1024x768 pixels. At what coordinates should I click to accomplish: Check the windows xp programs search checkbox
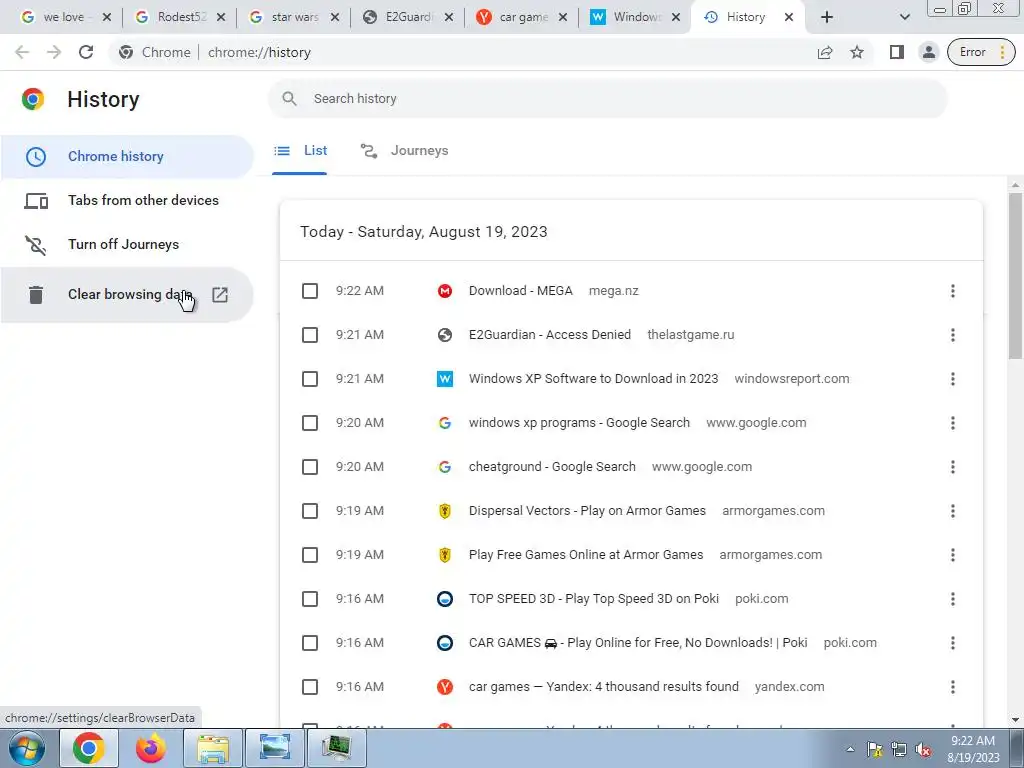(x=310, y=423)
